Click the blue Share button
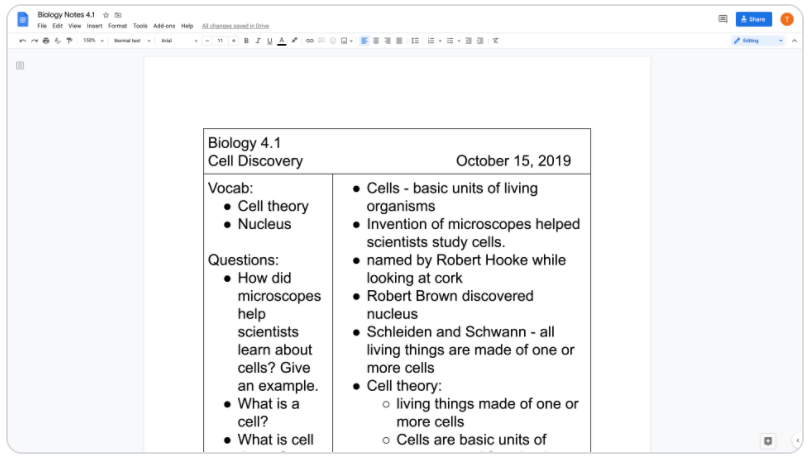This screenshot has width=812, height=462. [x=754, y=19]
